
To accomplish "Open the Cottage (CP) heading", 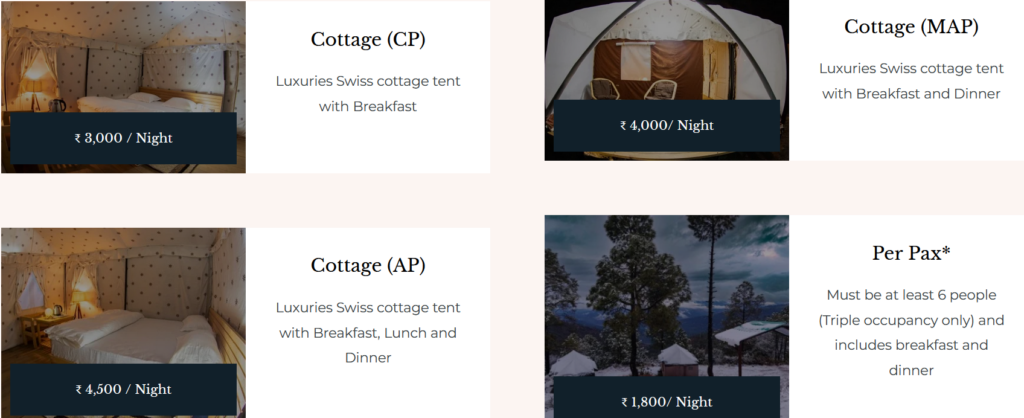I will point(368,40).
